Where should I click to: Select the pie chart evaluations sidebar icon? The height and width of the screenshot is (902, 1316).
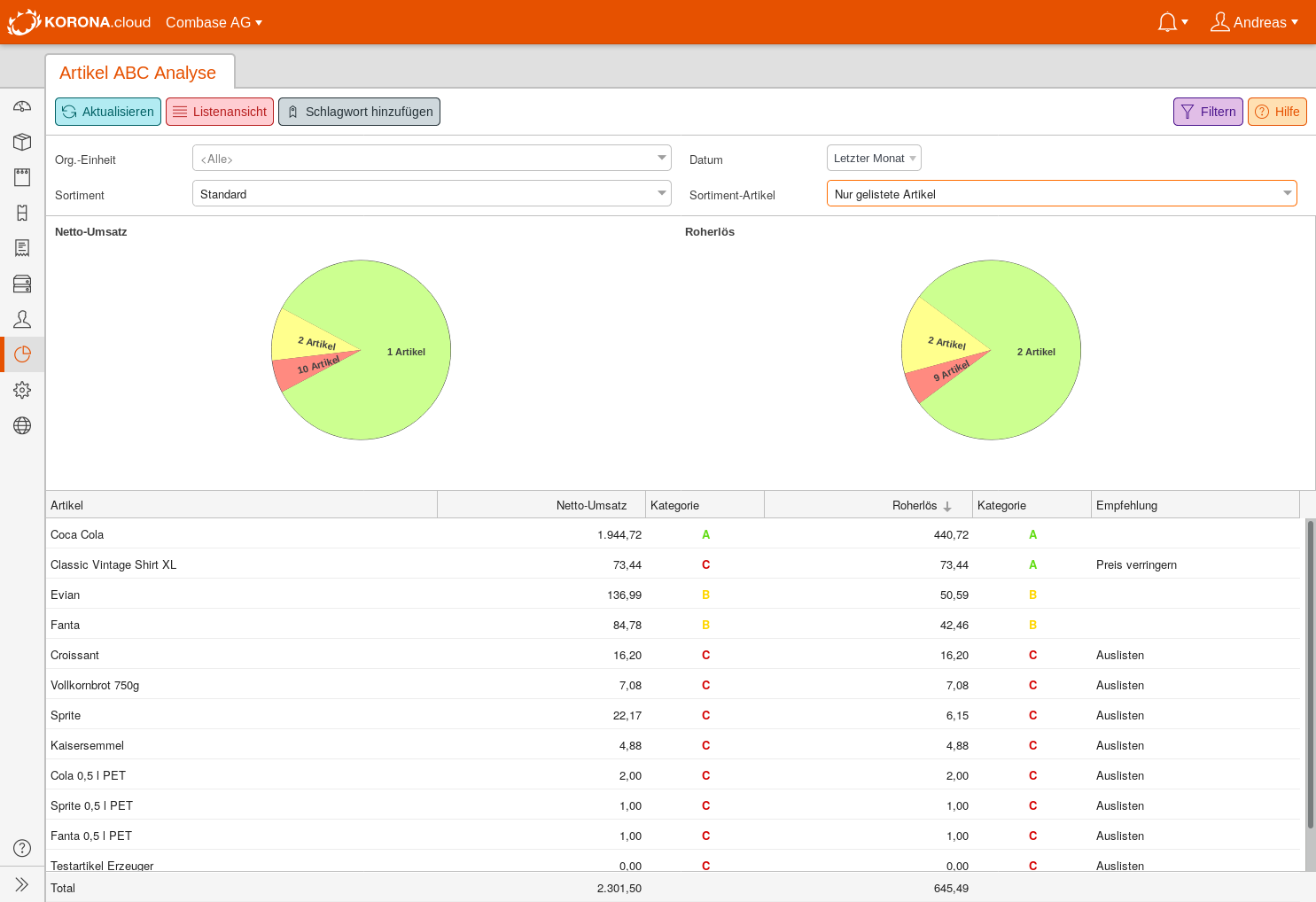[x=22, y=354]
